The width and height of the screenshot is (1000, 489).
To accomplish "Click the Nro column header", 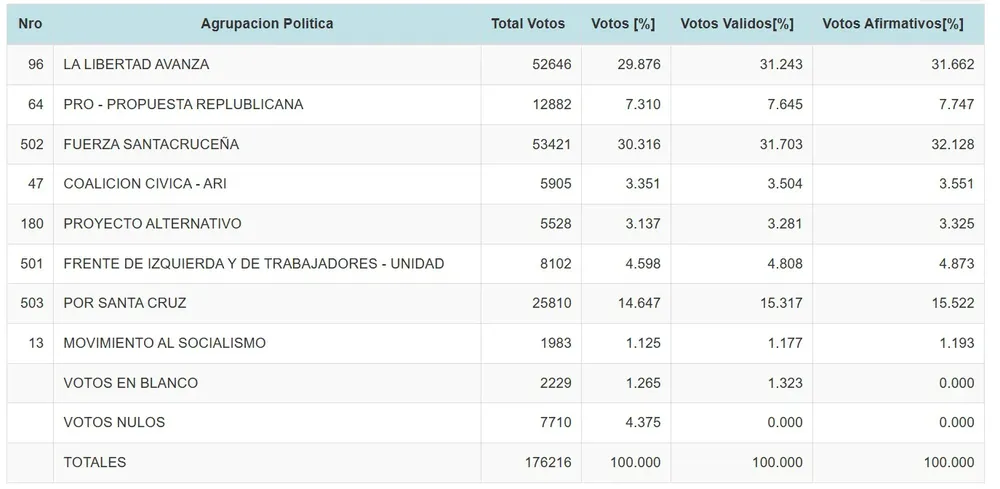I will [x=30, y=23].
